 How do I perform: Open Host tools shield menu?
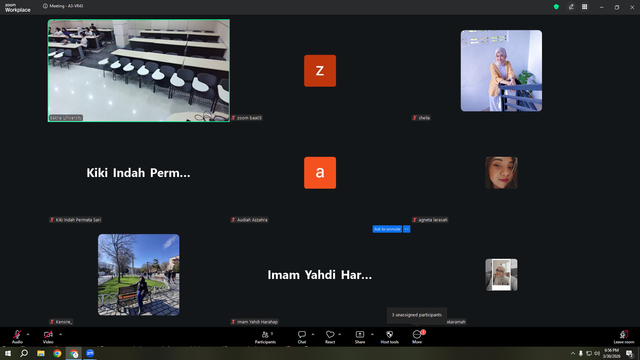point(389,337)
